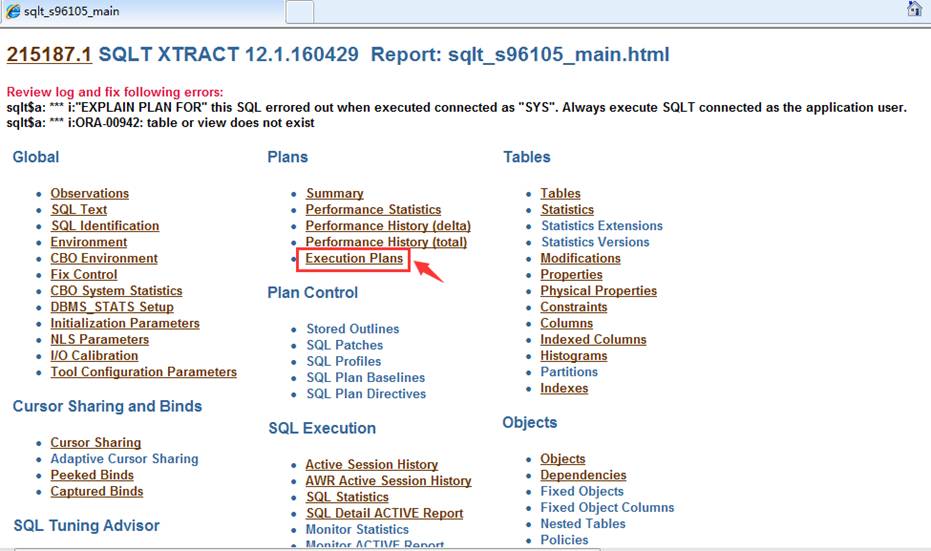Viewport: 931px width, 551px height.
Task: Go to SQL Text section
Action: pos(79,210)
